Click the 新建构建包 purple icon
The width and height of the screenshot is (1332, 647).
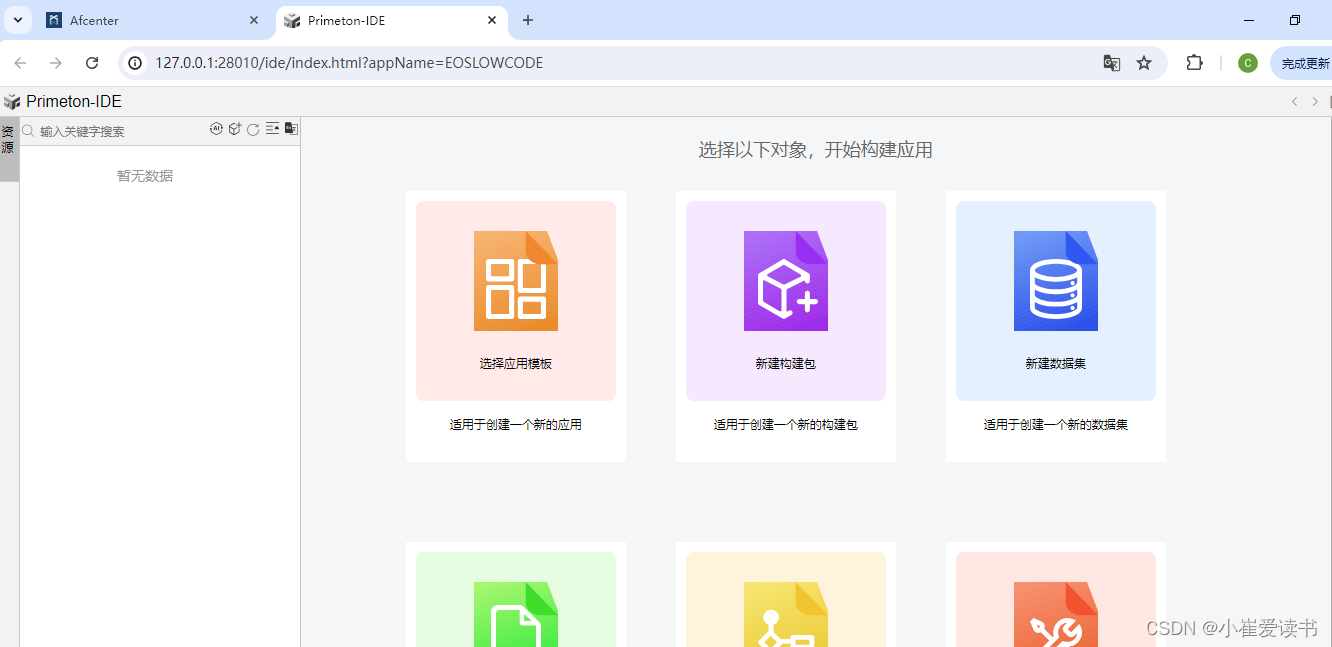tap(786, 281)
